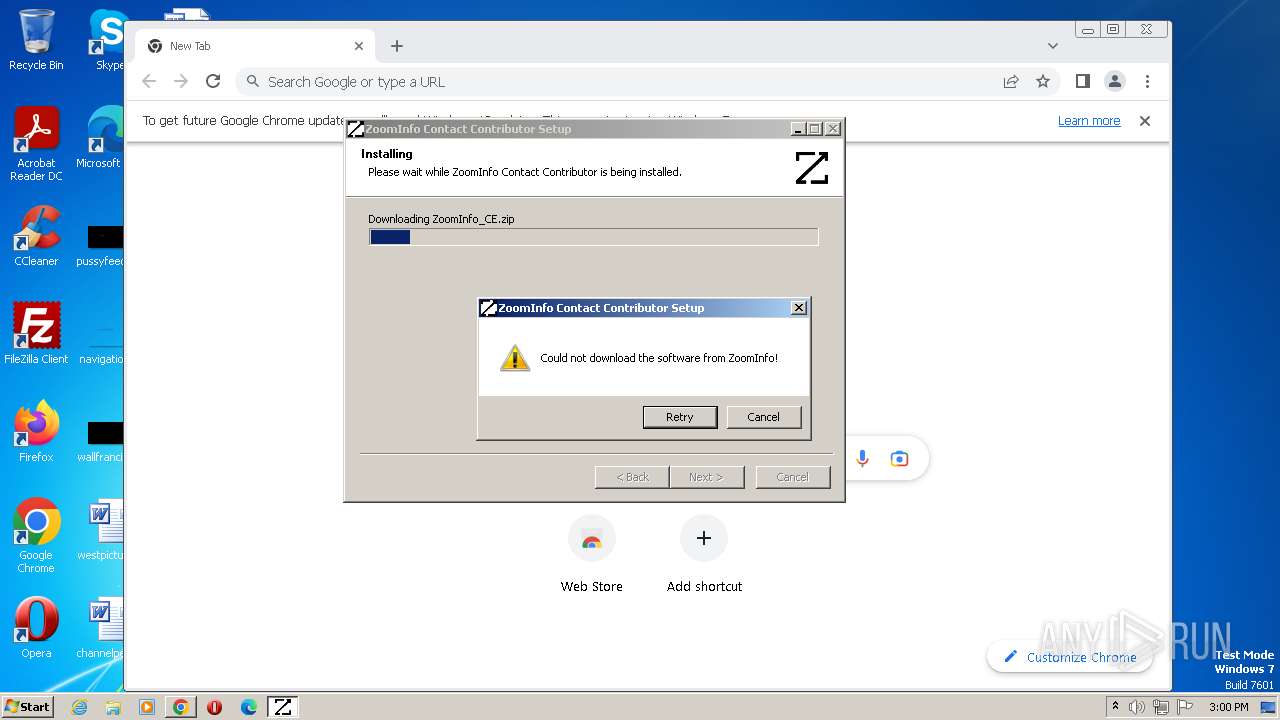The image size is (1280, 720).
Task: Click Chrome back arrow
Action: pos(149,81)
